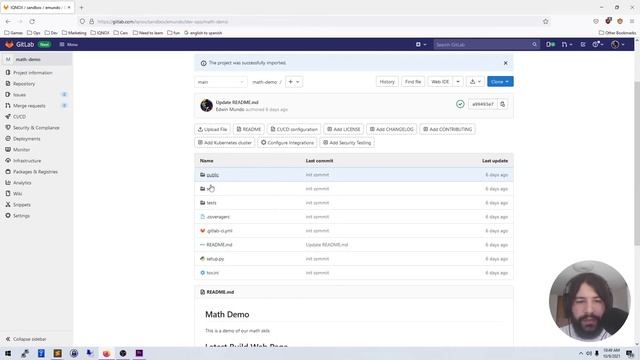
Task: Open the Web IDE button
Action: click(x=440, y=82)
